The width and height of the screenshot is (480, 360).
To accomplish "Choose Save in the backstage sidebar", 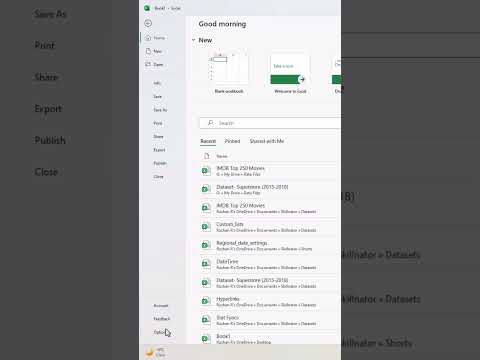I will click(157, 96).
